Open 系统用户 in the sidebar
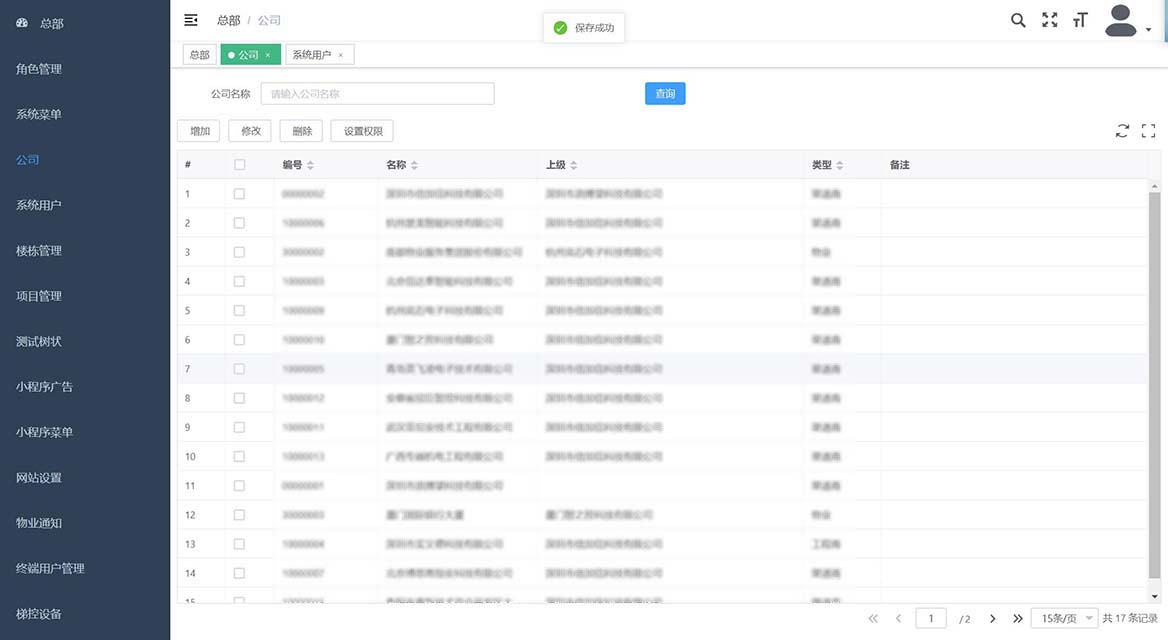 (x=39, y=205)
